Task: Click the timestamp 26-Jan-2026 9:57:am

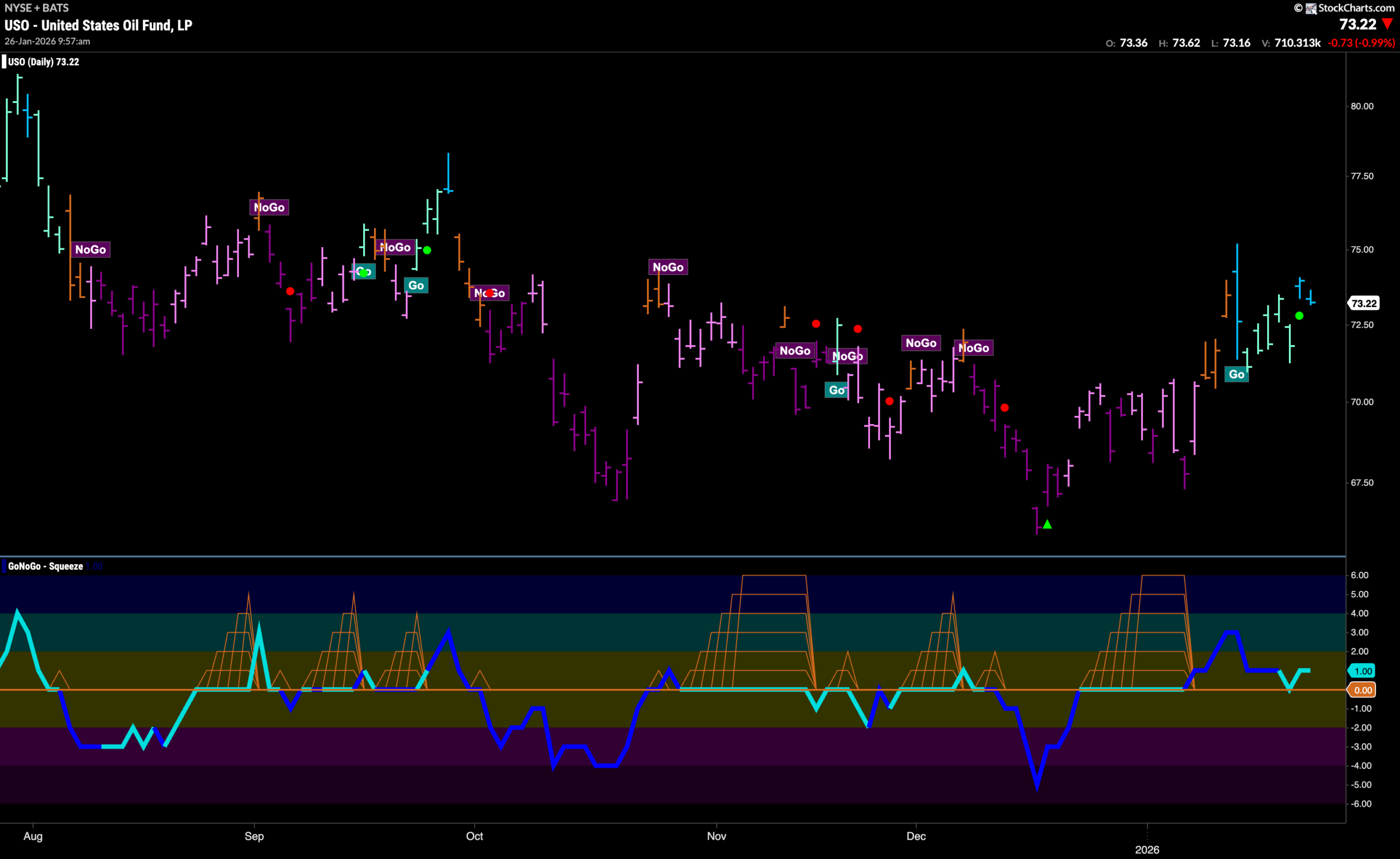Action: [47, 41]
